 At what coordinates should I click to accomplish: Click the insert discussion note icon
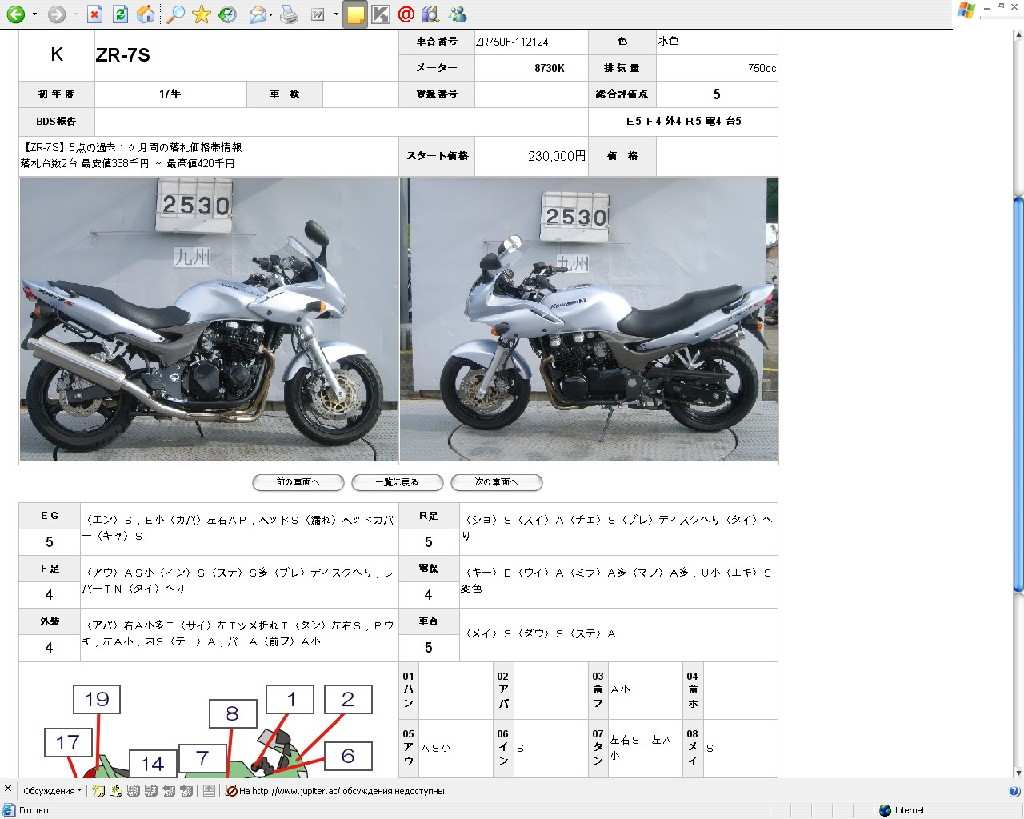98,791
